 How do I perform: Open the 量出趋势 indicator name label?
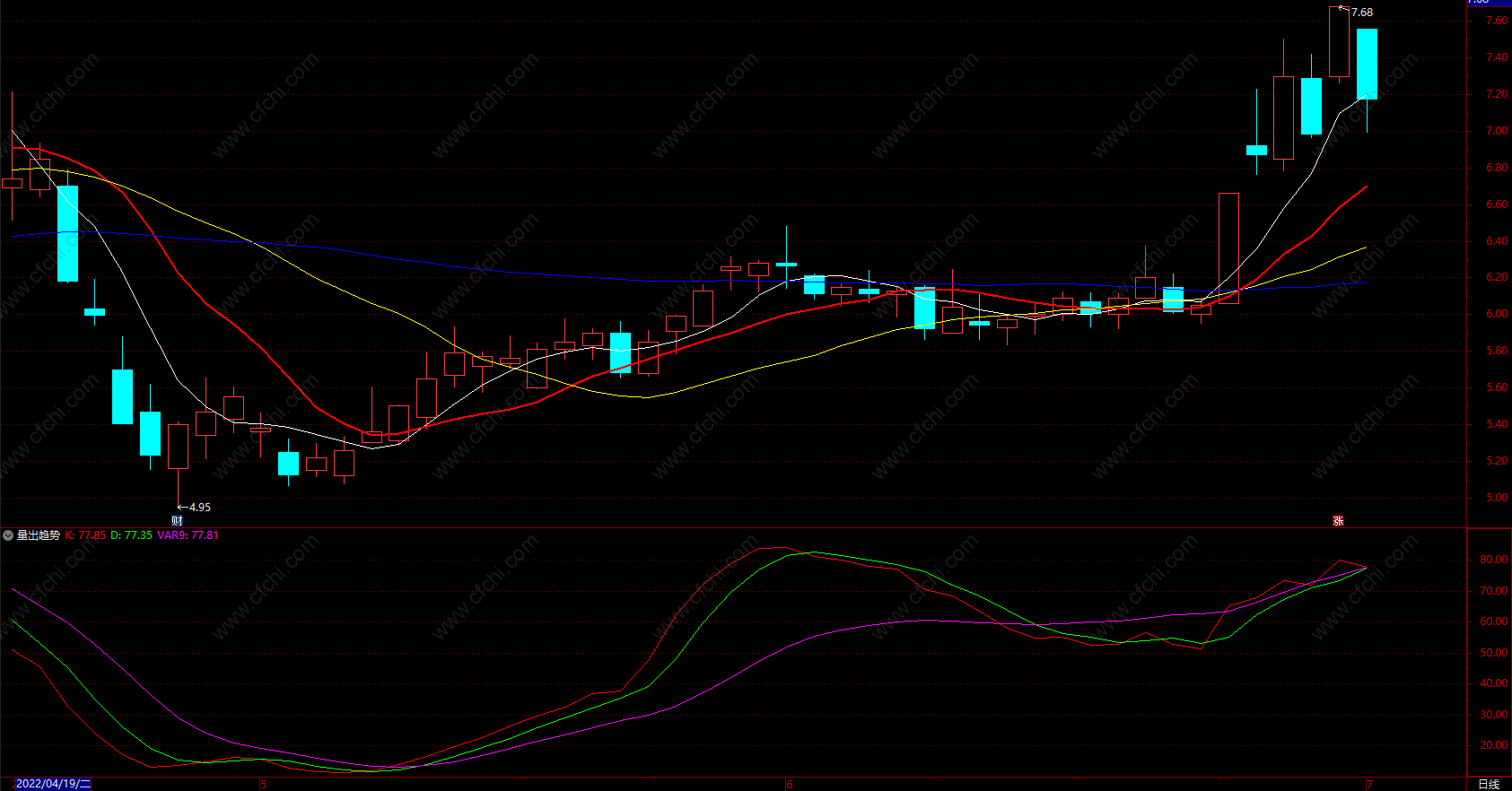point(39,535)
